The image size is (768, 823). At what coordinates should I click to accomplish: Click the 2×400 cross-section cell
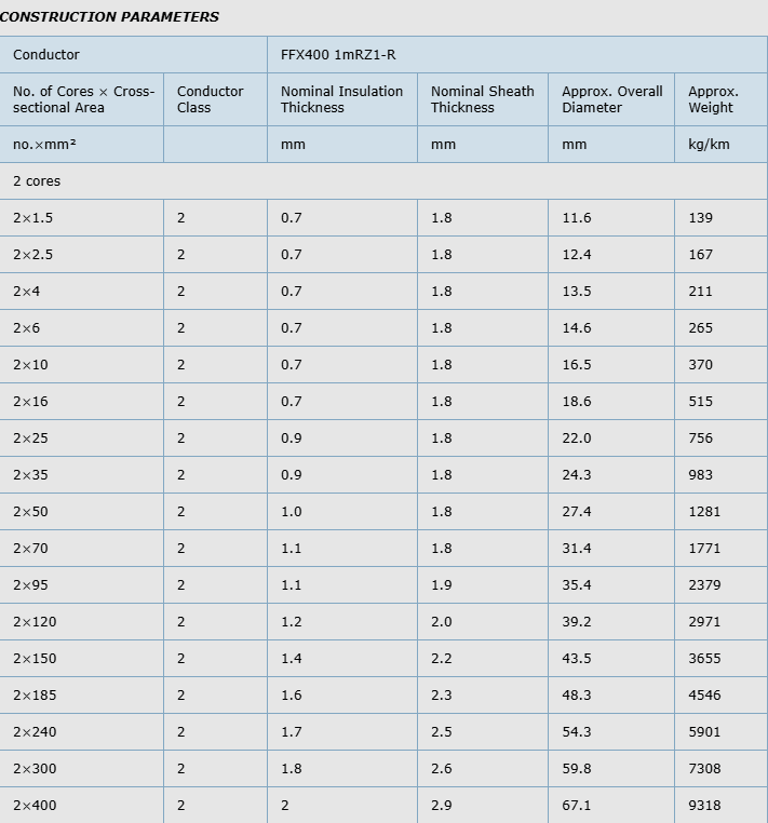click(35, 805)
